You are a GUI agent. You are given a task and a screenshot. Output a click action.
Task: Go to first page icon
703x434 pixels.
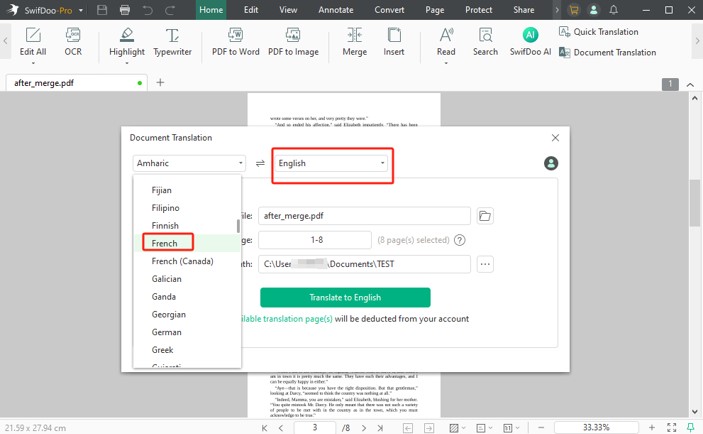[x=265, y=428]
